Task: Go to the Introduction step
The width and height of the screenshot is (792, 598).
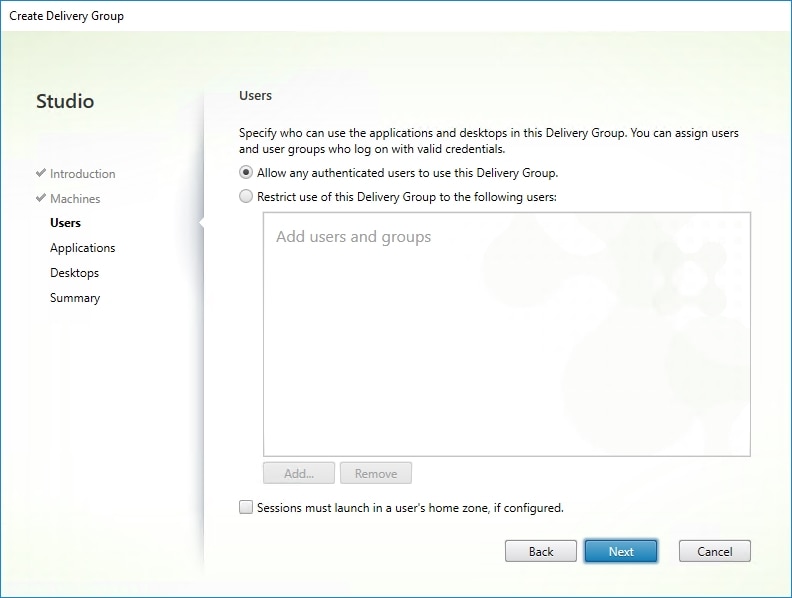Action: [x=83, y=174]
